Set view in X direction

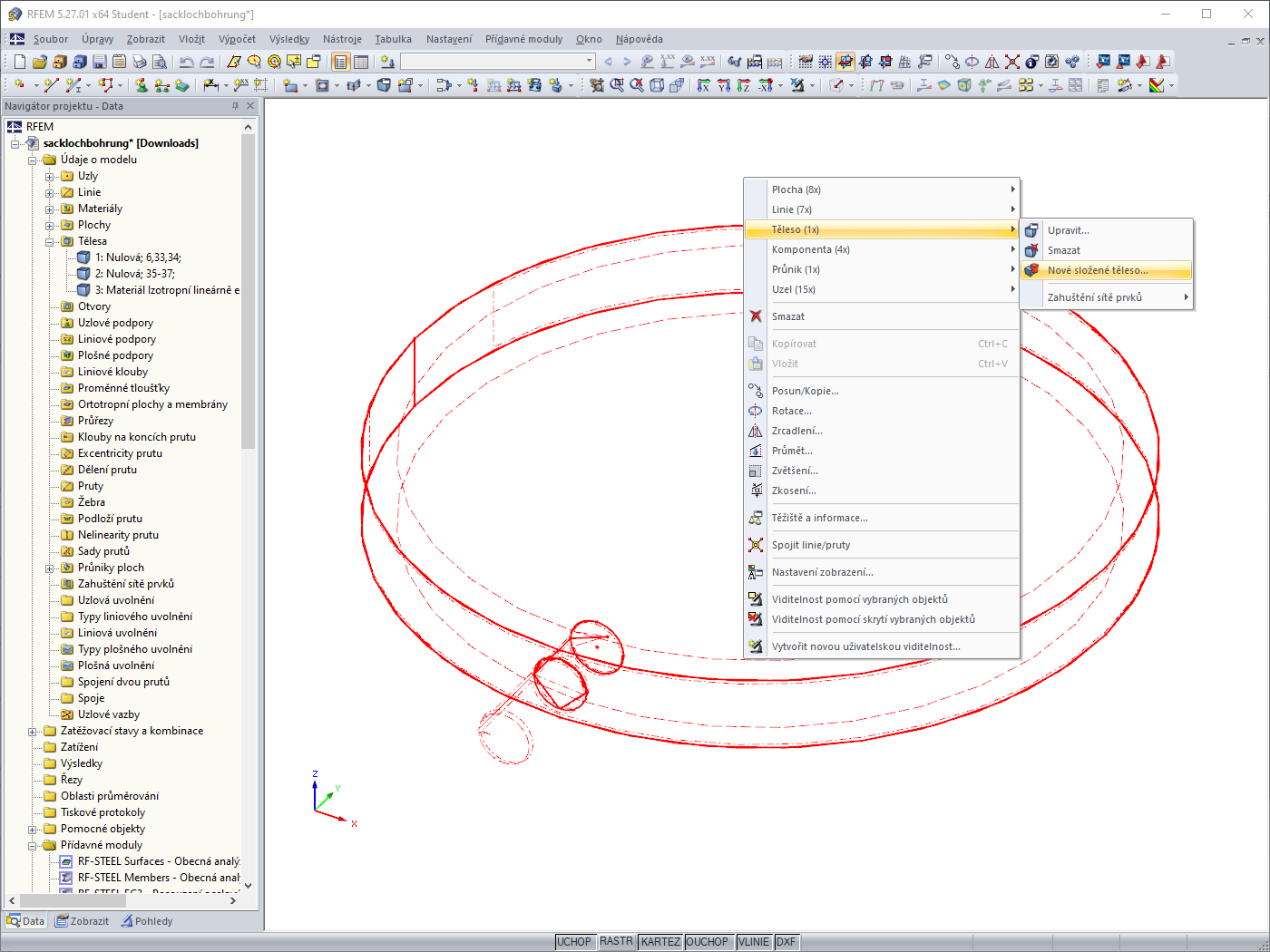click(703, 85)
